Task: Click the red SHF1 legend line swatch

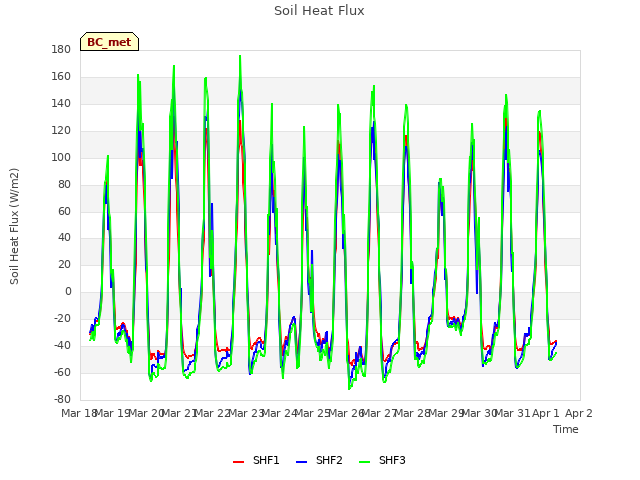Action: (238, 462)
